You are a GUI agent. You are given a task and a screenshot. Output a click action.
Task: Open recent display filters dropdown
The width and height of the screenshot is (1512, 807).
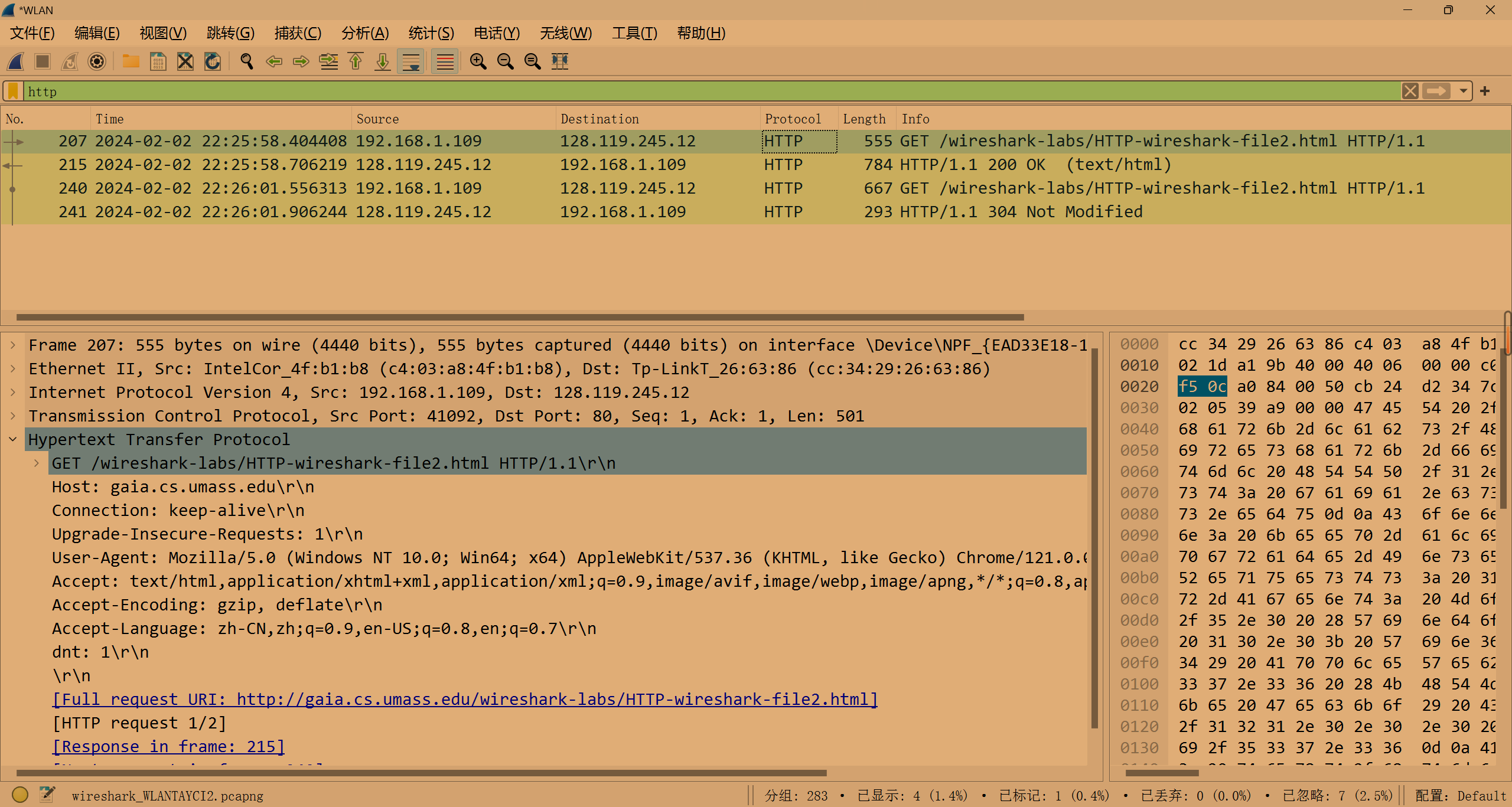(1463, 91)
